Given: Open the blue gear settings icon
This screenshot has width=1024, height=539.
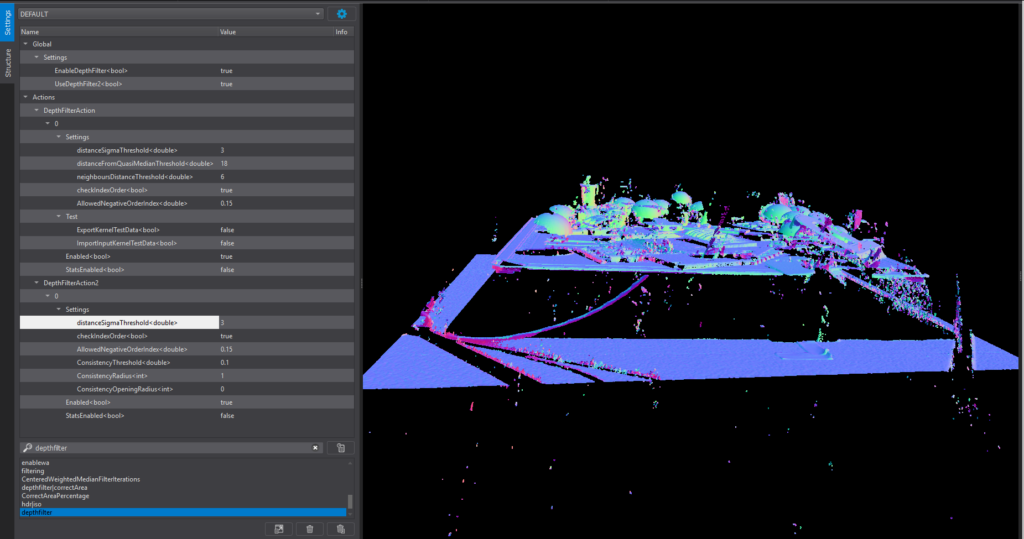Looking at the screenshot, I should (x=341, y=14).
